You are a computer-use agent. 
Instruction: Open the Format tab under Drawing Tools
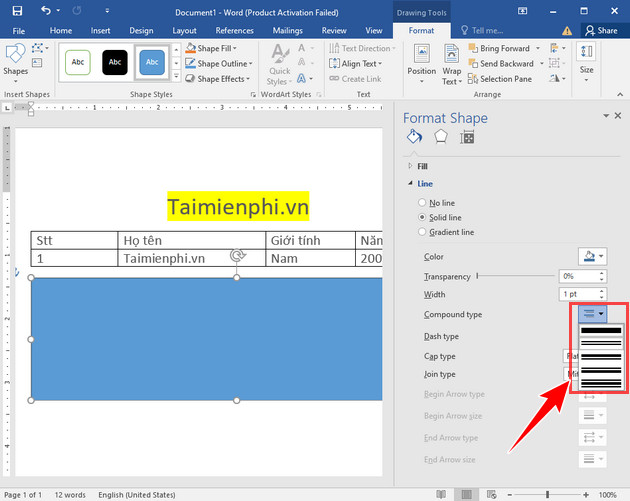pos(421,31)
